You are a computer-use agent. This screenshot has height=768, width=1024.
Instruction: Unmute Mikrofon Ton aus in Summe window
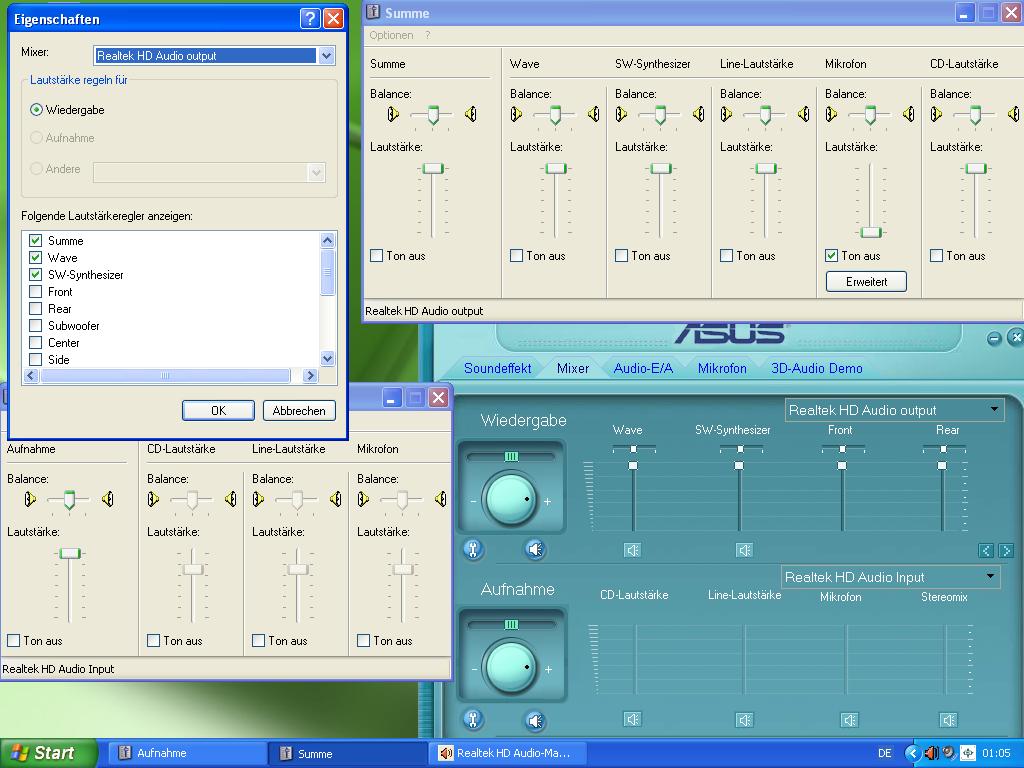831,255
